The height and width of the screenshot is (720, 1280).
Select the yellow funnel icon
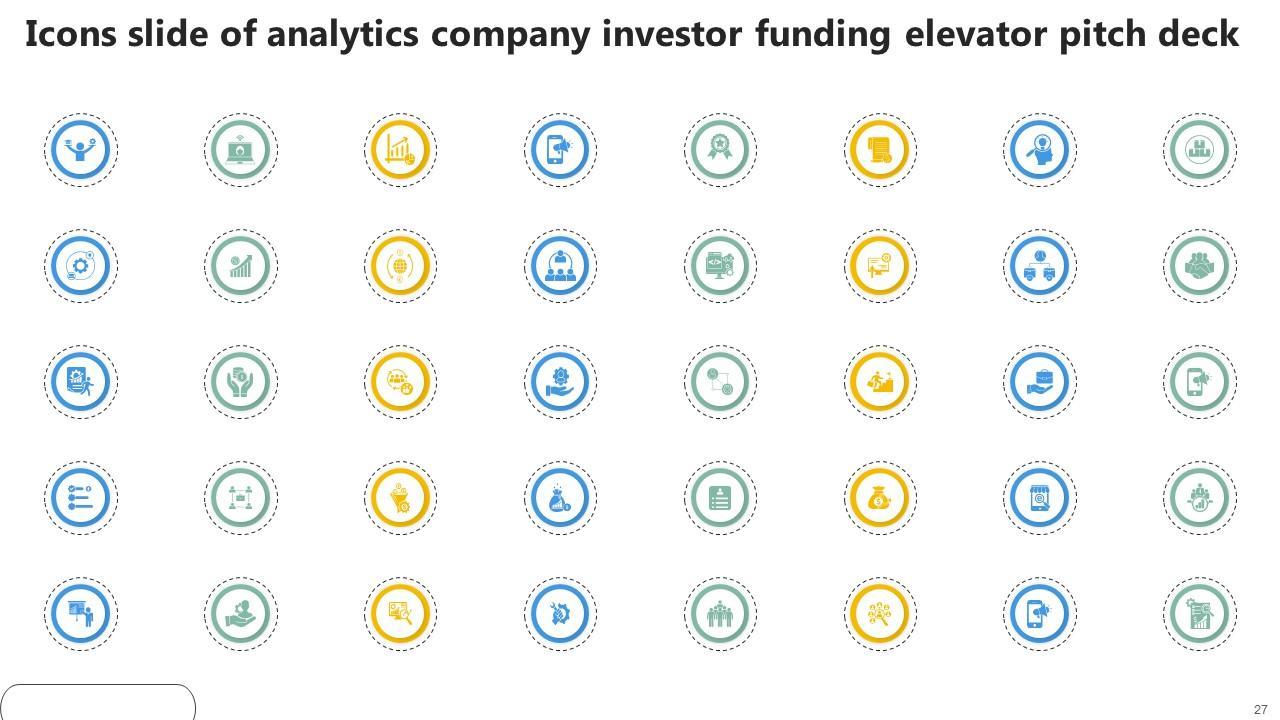[x=400, y=497]
